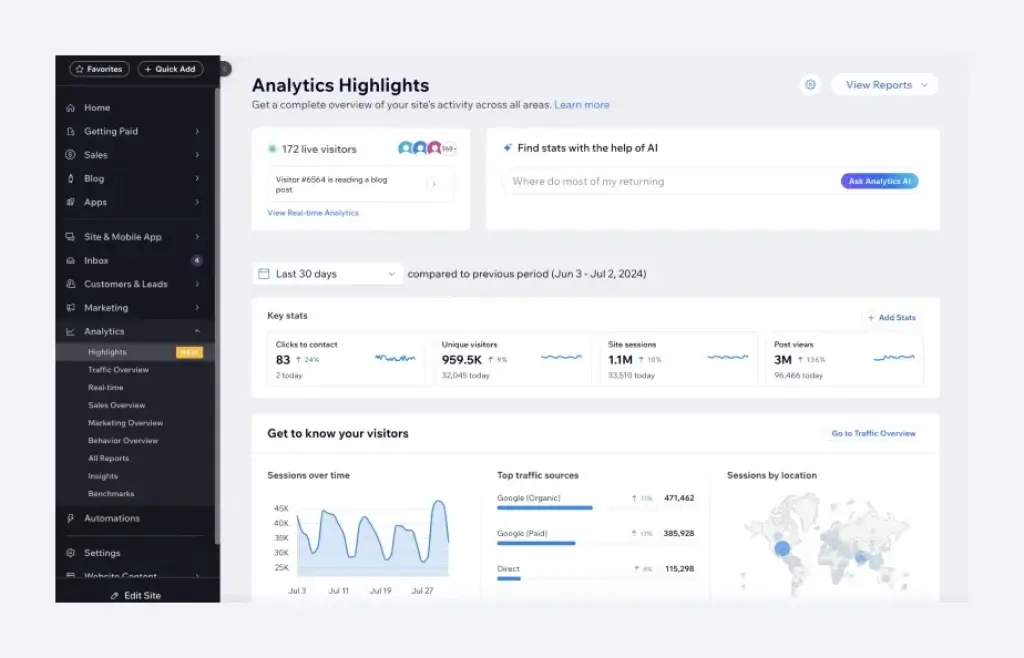
Task: Open Sales Overview submenu item
Action: [x=117, y=405]
